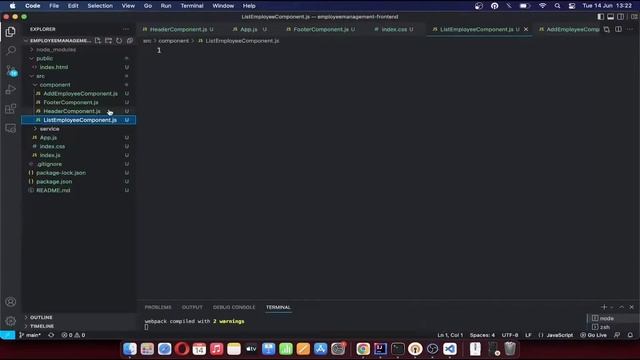The width and height of the screenshot is (640, 360).
Task: Open the Go menu
Action: point(148,6)
